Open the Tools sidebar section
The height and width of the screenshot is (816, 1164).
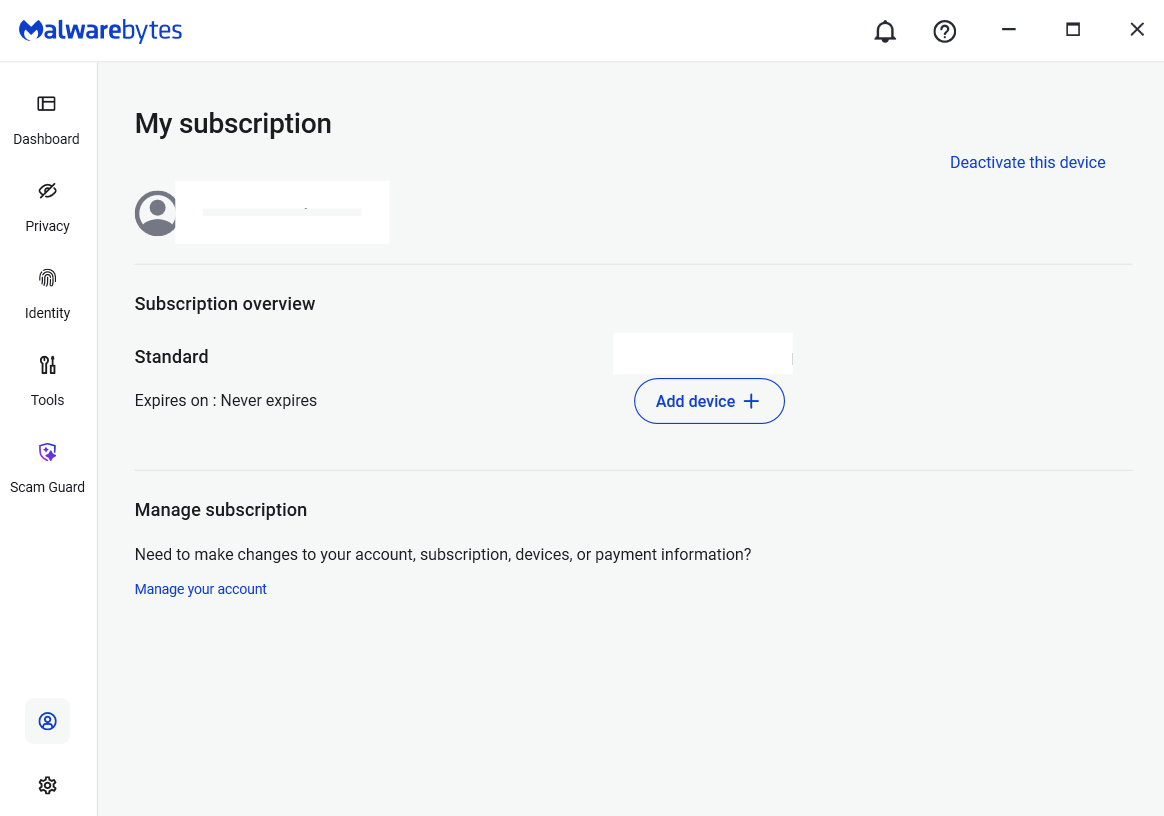47,381
